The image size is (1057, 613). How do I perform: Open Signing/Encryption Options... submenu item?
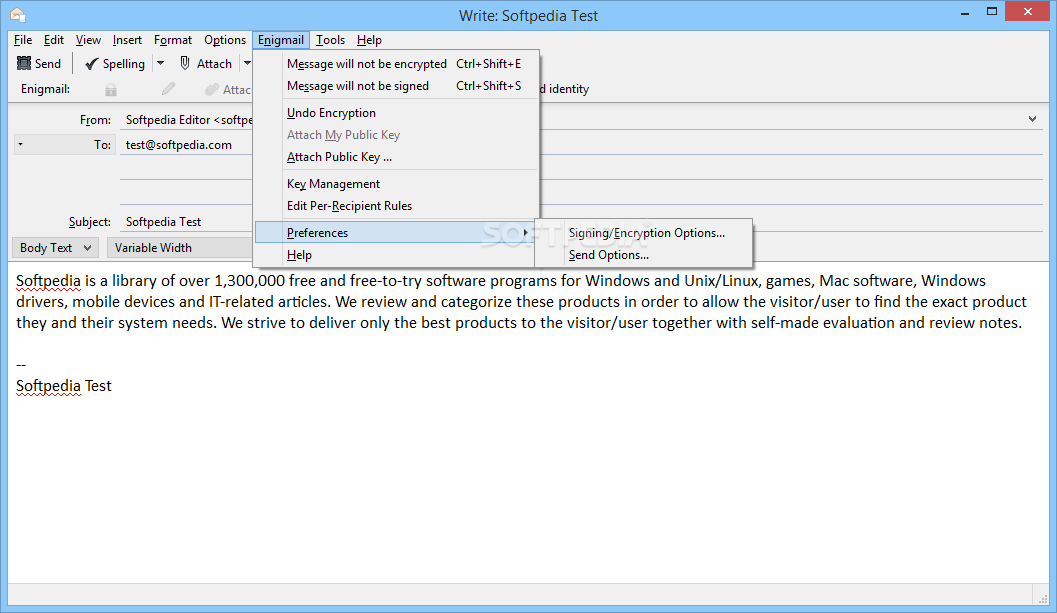point(644,233)
